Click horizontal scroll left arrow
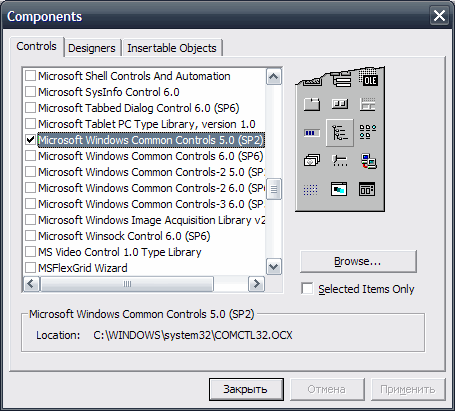The image size is (455, 411). coord(31,284)
